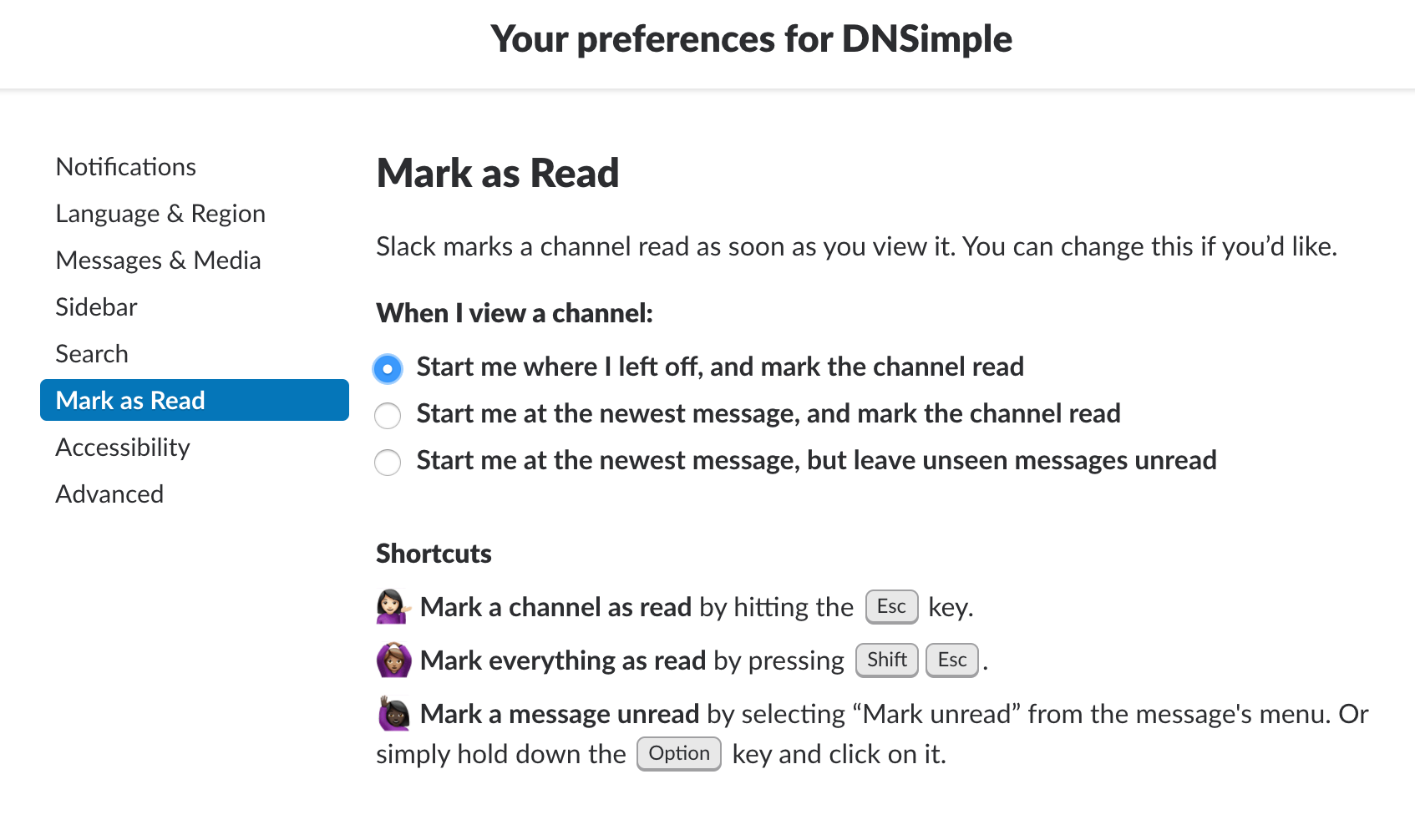Choose 'newest message, and mark the channel read'
Image resolution: width=1415 pixels, height=840 pixels.
[x=388, y=415]
